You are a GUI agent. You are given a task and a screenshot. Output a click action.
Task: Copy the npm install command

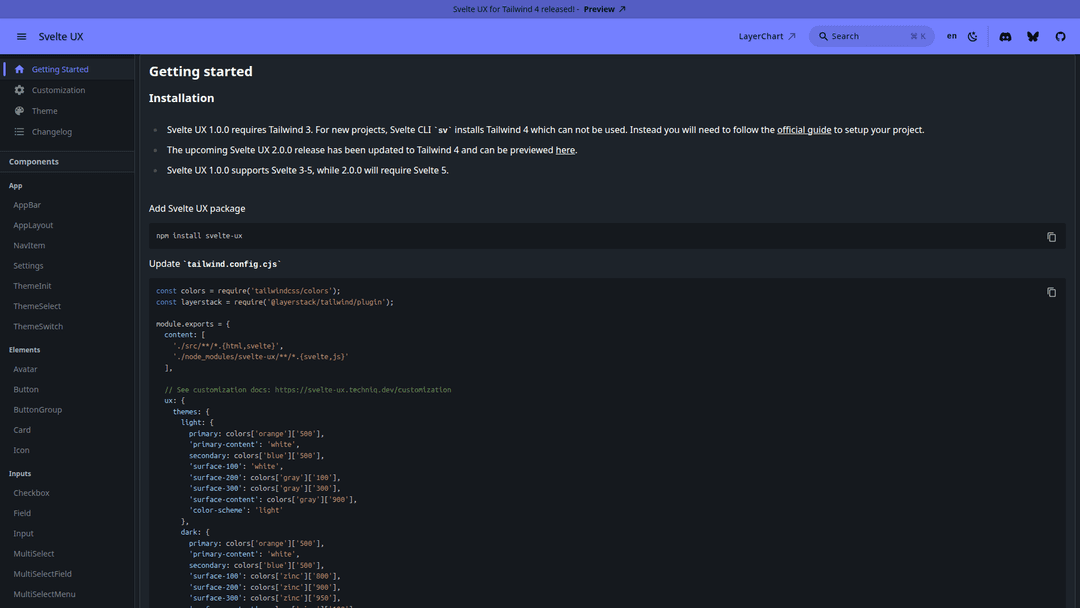pyautogui.click(x=1051, y=237)
